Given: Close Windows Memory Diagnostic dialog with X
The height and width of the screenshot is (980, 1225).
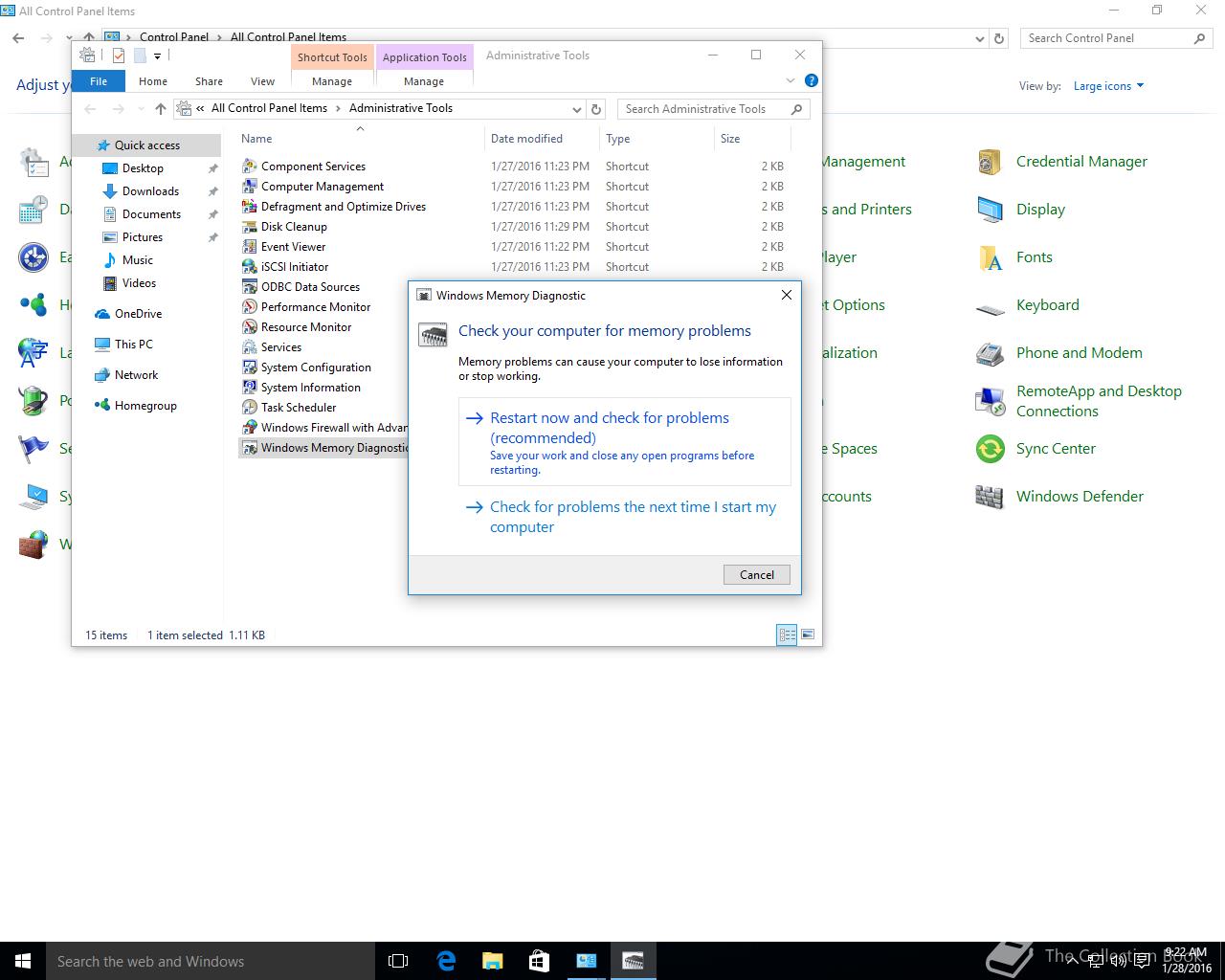Looking at the screenshot, I should [787, 295].
